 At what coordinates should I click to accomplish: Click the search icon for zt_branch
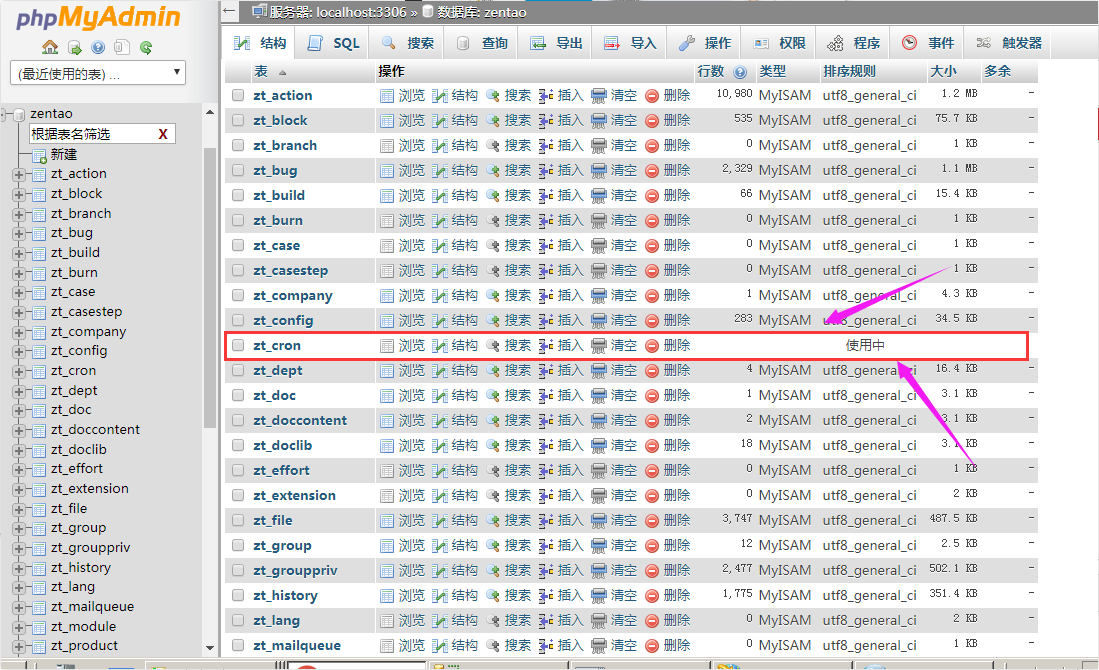(x=493, y=146)
